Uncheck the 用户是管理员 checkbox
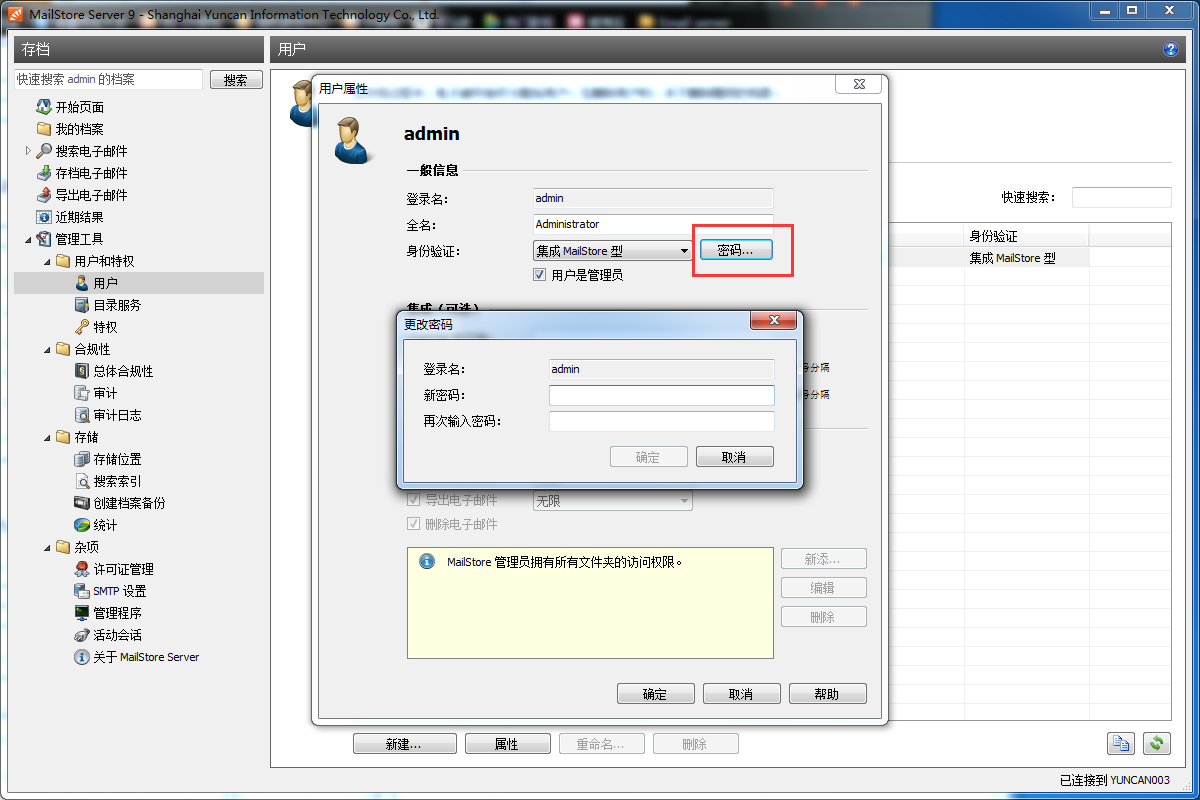 [539, 274]
